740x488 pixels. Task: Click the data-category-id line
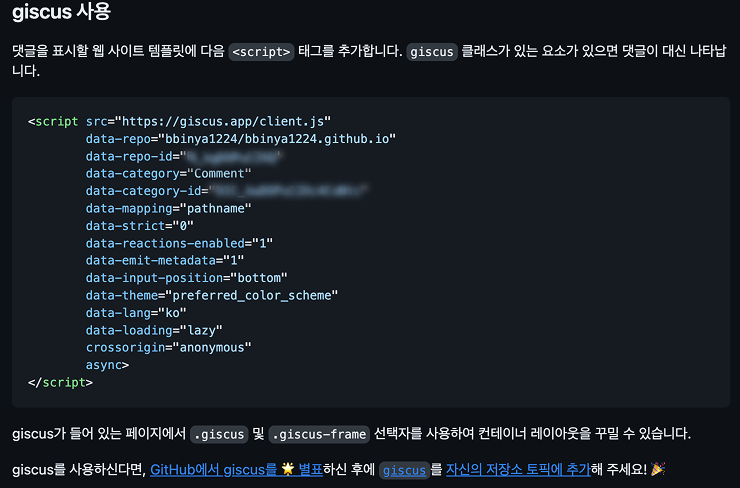[227, 191]
